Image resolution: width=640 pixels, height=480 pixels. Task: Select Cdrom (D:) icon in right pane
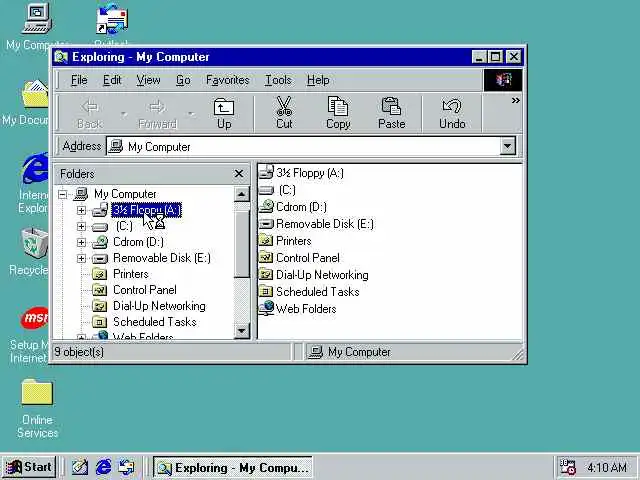tap(266, 207)
